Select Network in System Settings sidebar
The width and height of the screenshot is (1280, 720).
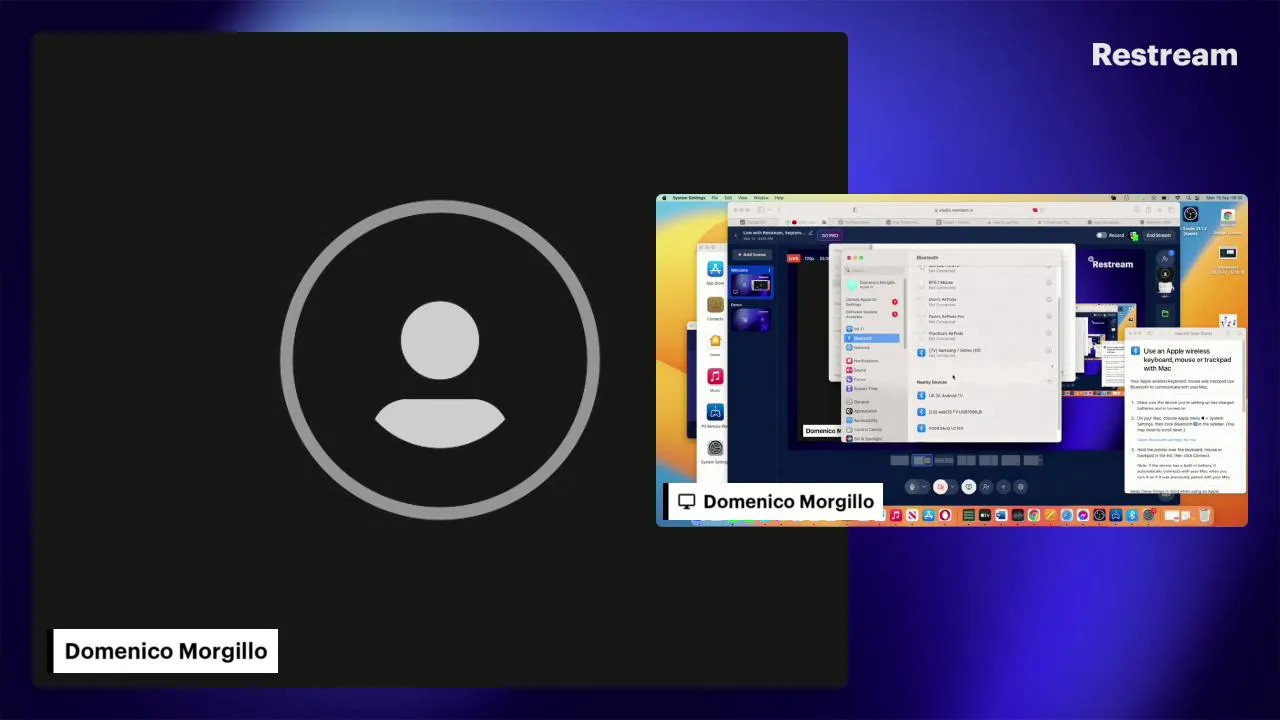tap(872, 348)
